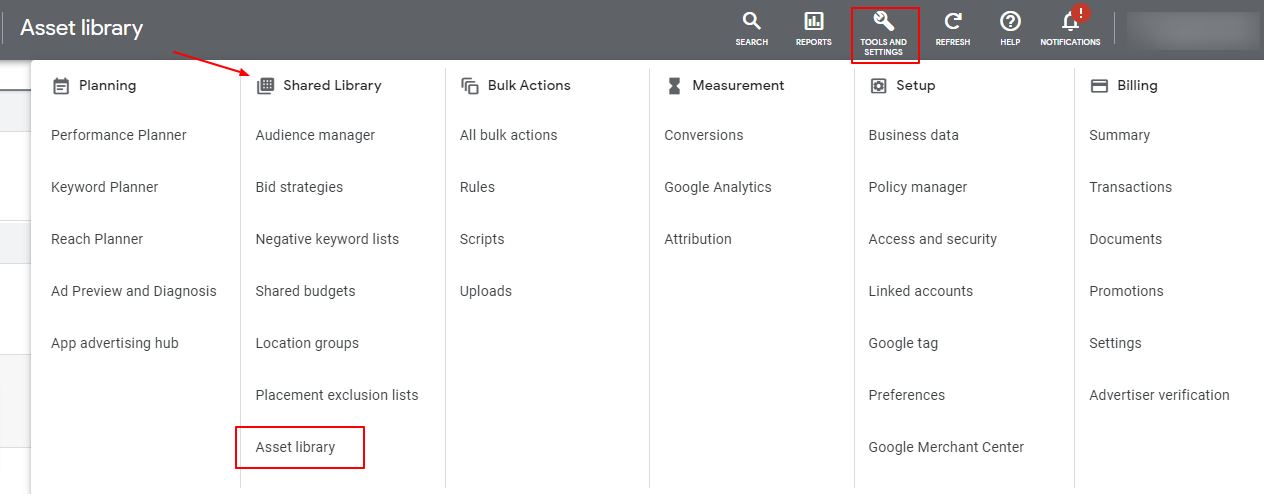Click the Asset library page title
Image resolution: width=1264 pixels, height=494 pixels.
pos(82,28)
